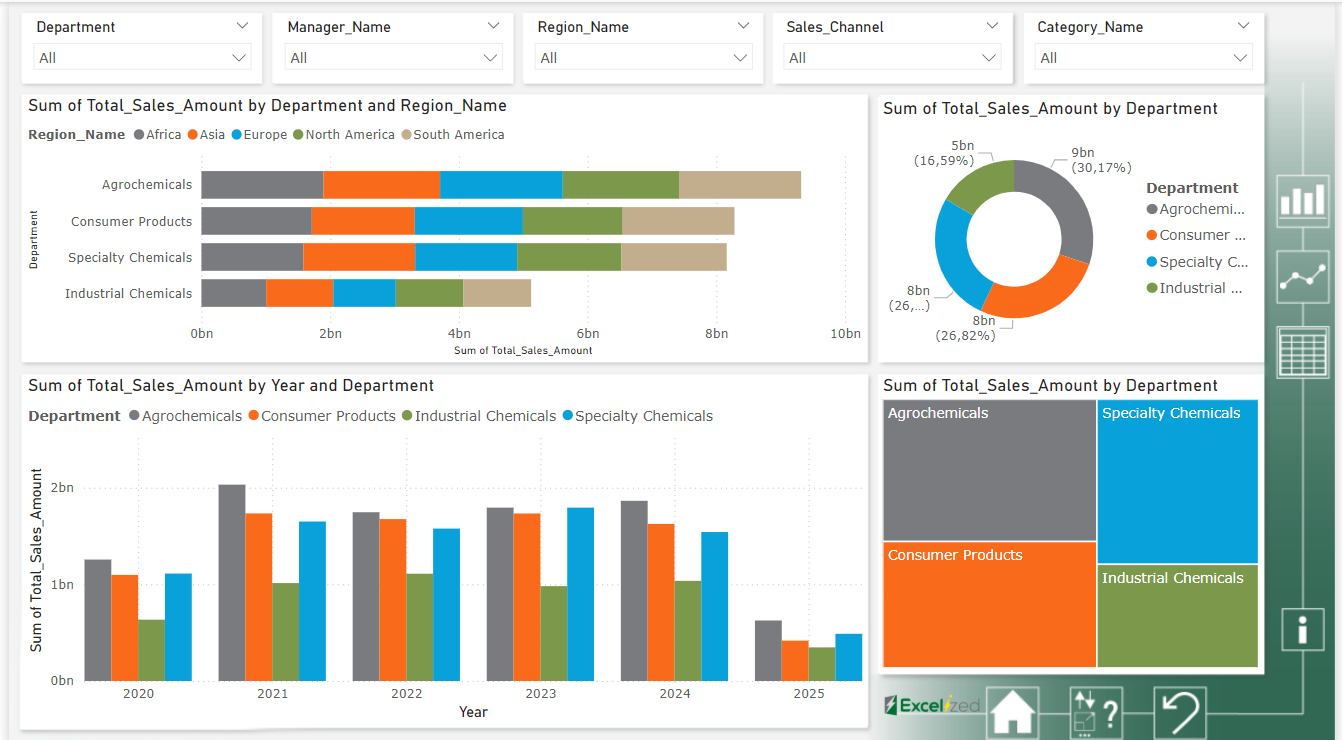Go to the Home page icon
The width and height of the screenshot is (1342, 740).
click(x=1012, y=713)
